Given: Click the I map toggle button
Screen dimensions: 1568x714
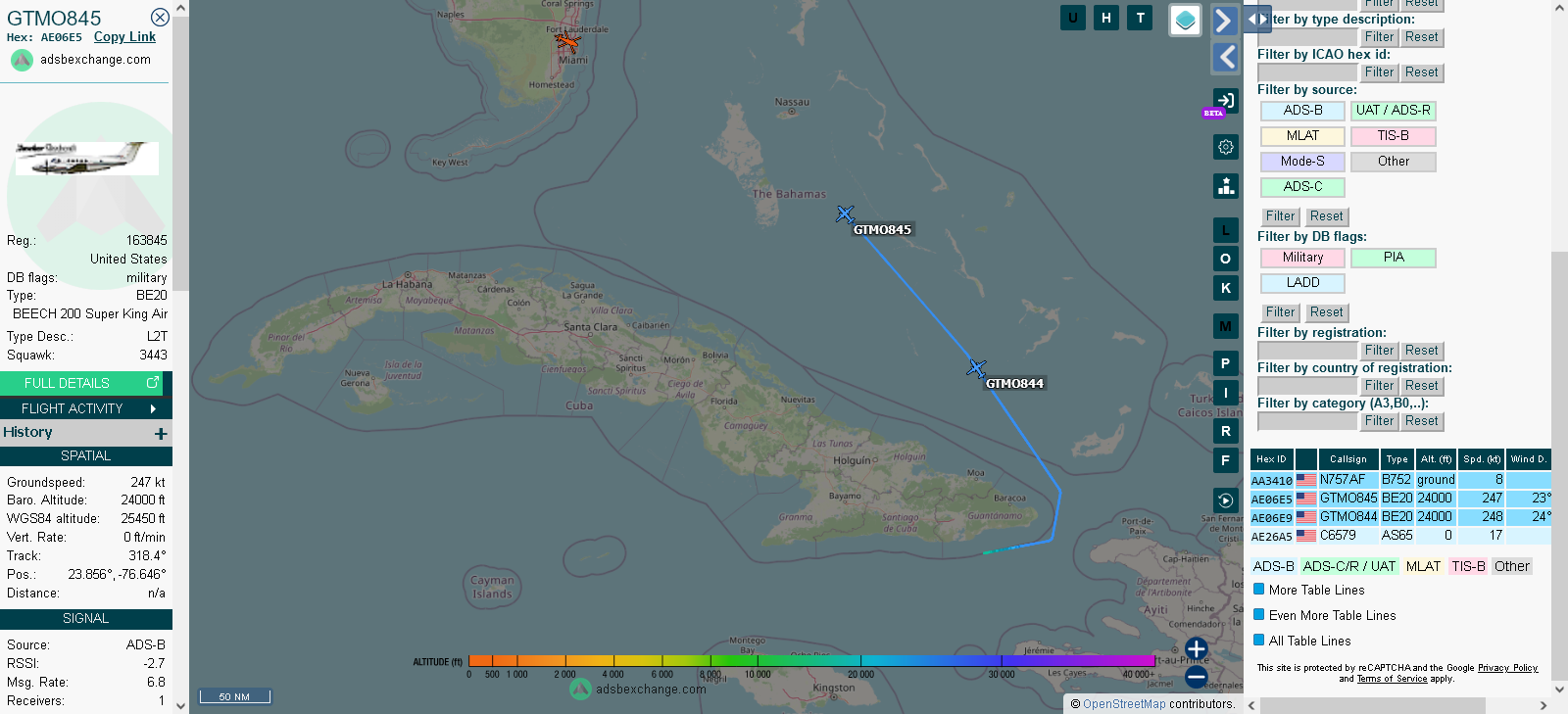Looking at the screenshot, I should pyautogui.click(x=1225, y=393).
